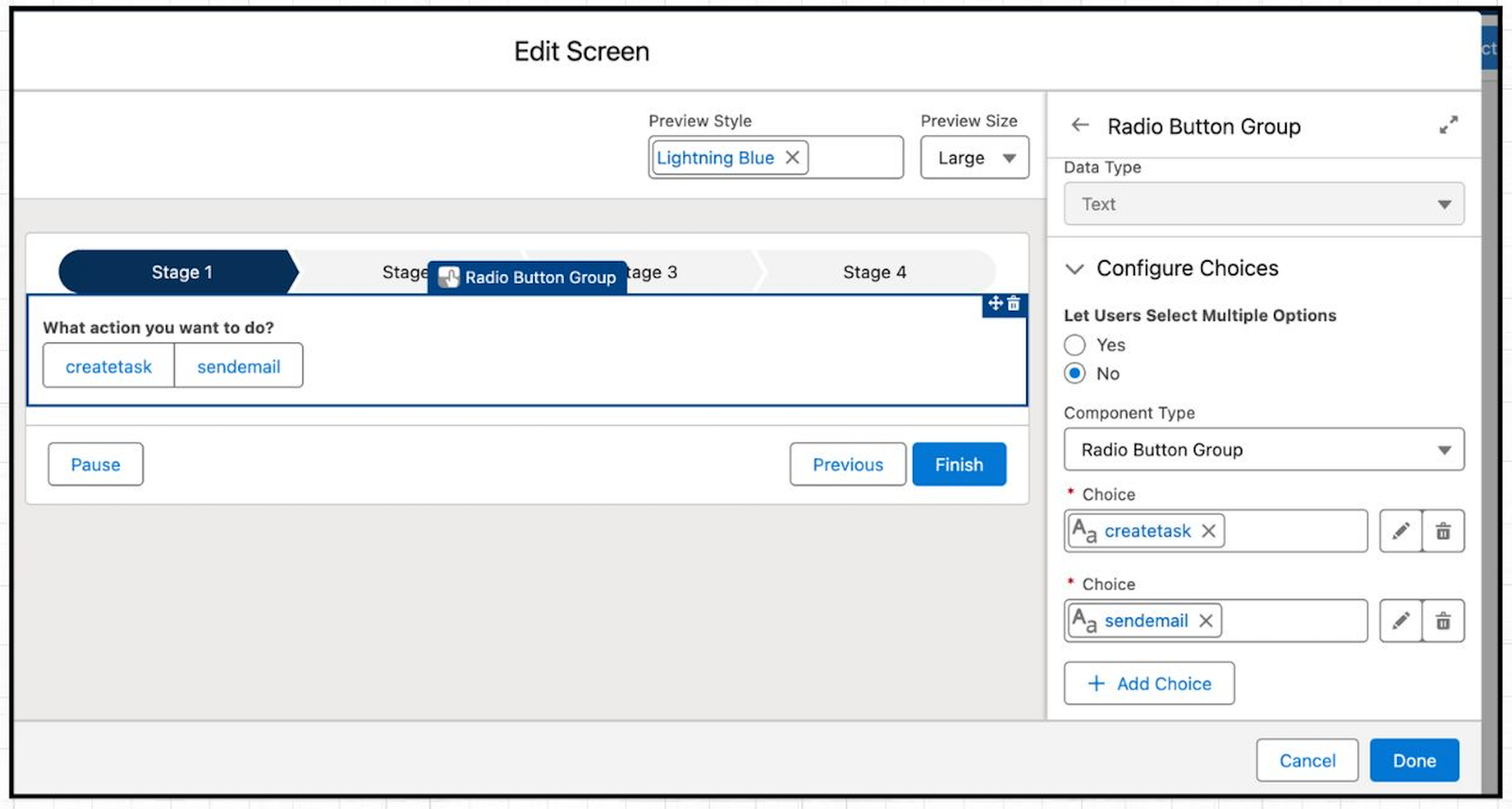Select Yes for multiple options

point(1074,345)
